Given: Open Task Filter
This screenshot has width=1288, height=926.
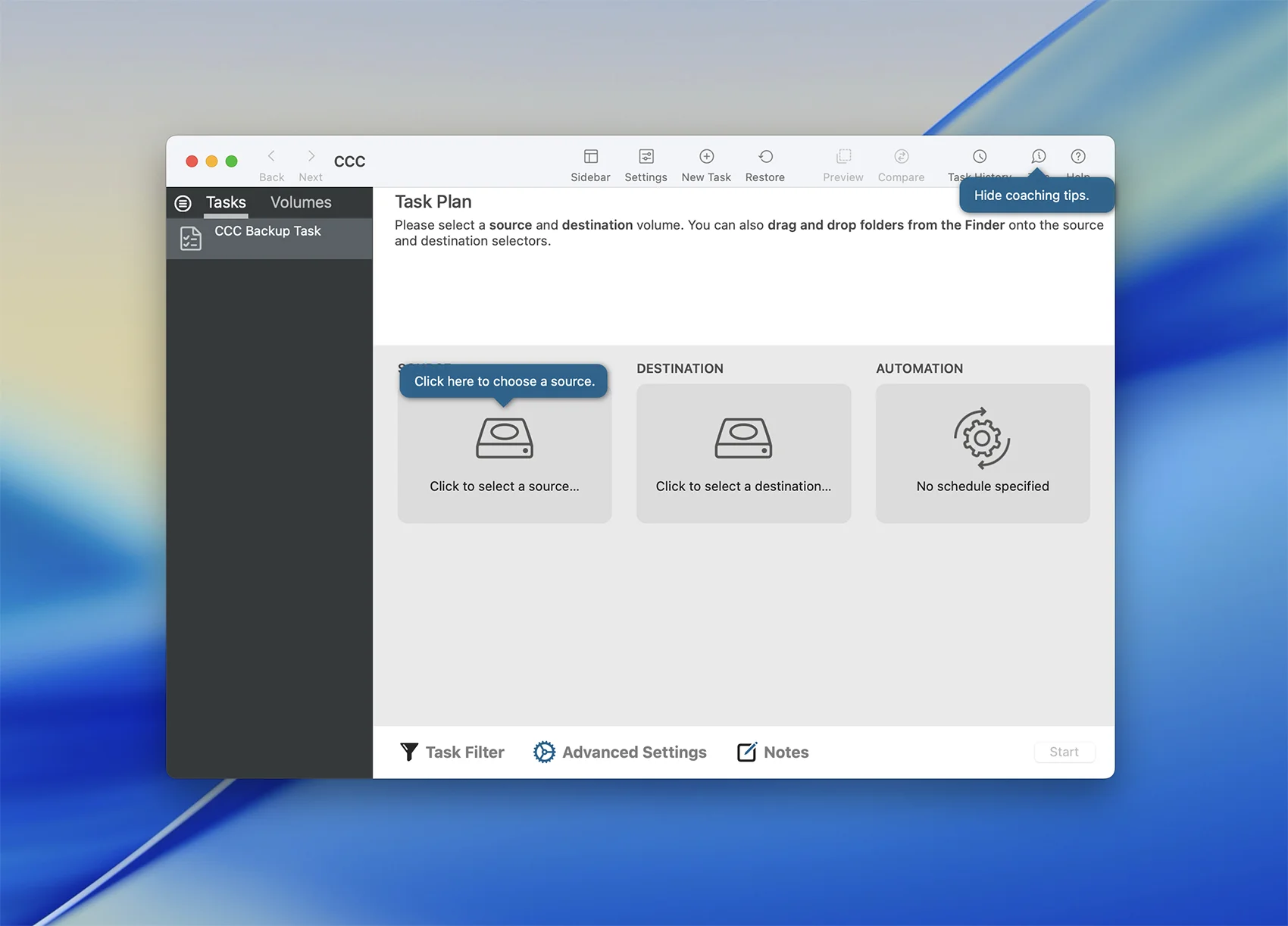Looking at the screenshot, I should [452, 752].
